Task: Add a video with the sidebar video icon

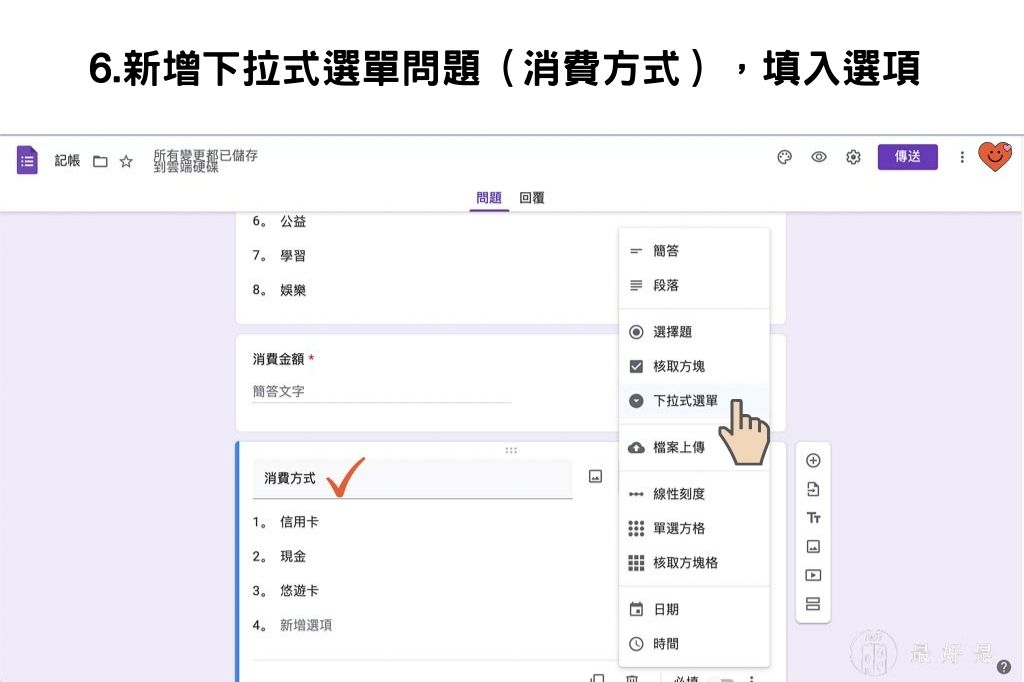Action: tap(813, 575)
